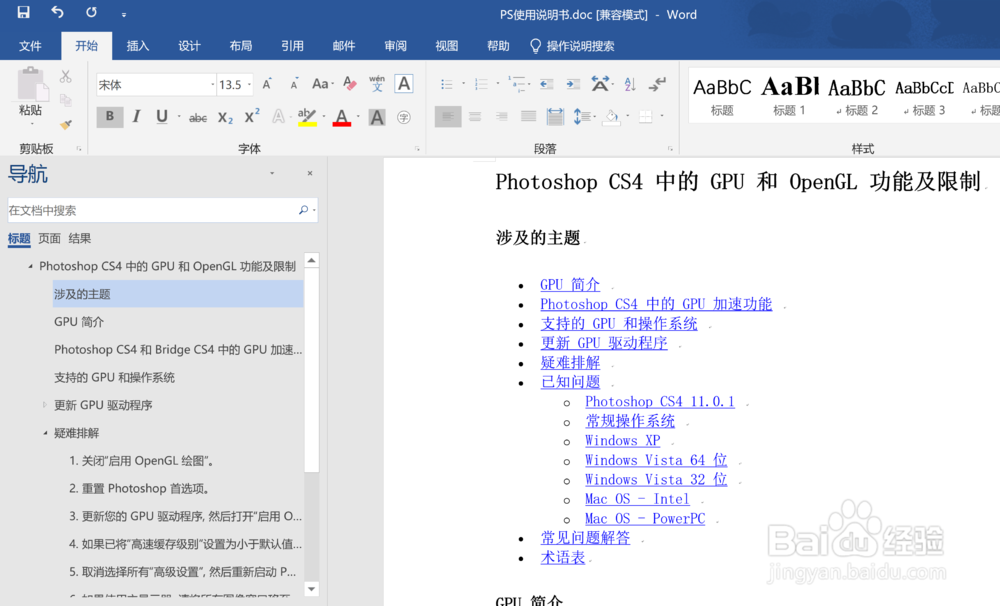This screenshot has width=1000, height=606.
Task: Apply strikethrough formatting
Action: coord(198,117)
